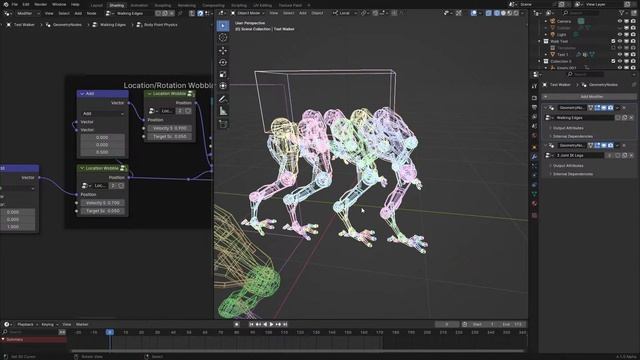Open the Window menu

[59, 4]
